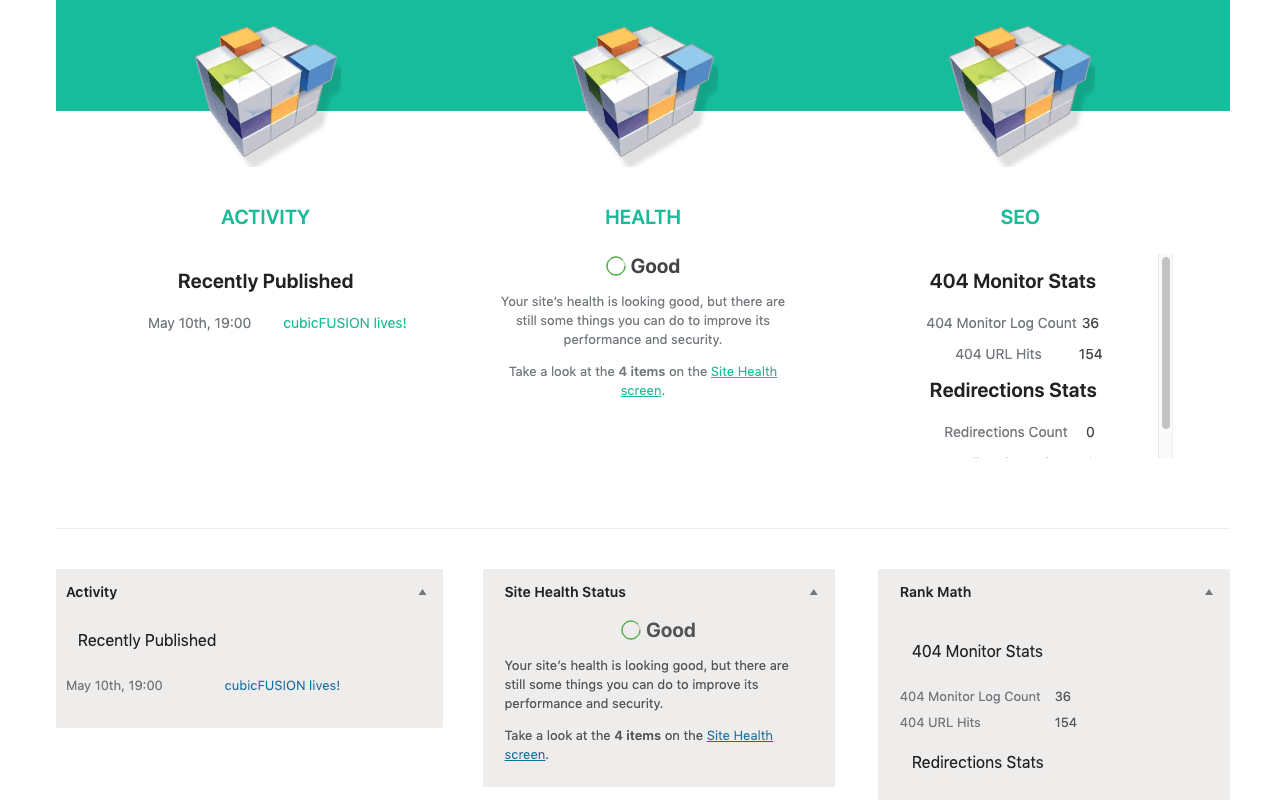
Task: Collapse the Activity widget with its arrow
Action: pyautogui.click(x=422, y=592)
